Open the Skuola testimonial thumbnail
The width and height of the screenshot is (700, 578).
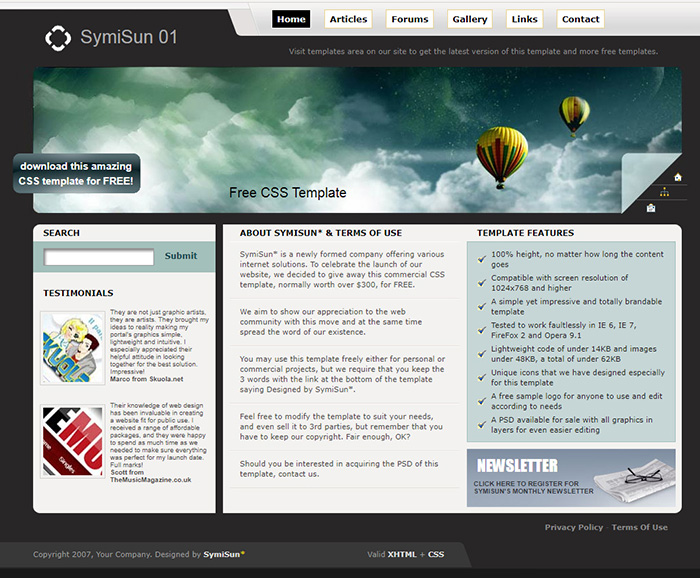(73, 348)
